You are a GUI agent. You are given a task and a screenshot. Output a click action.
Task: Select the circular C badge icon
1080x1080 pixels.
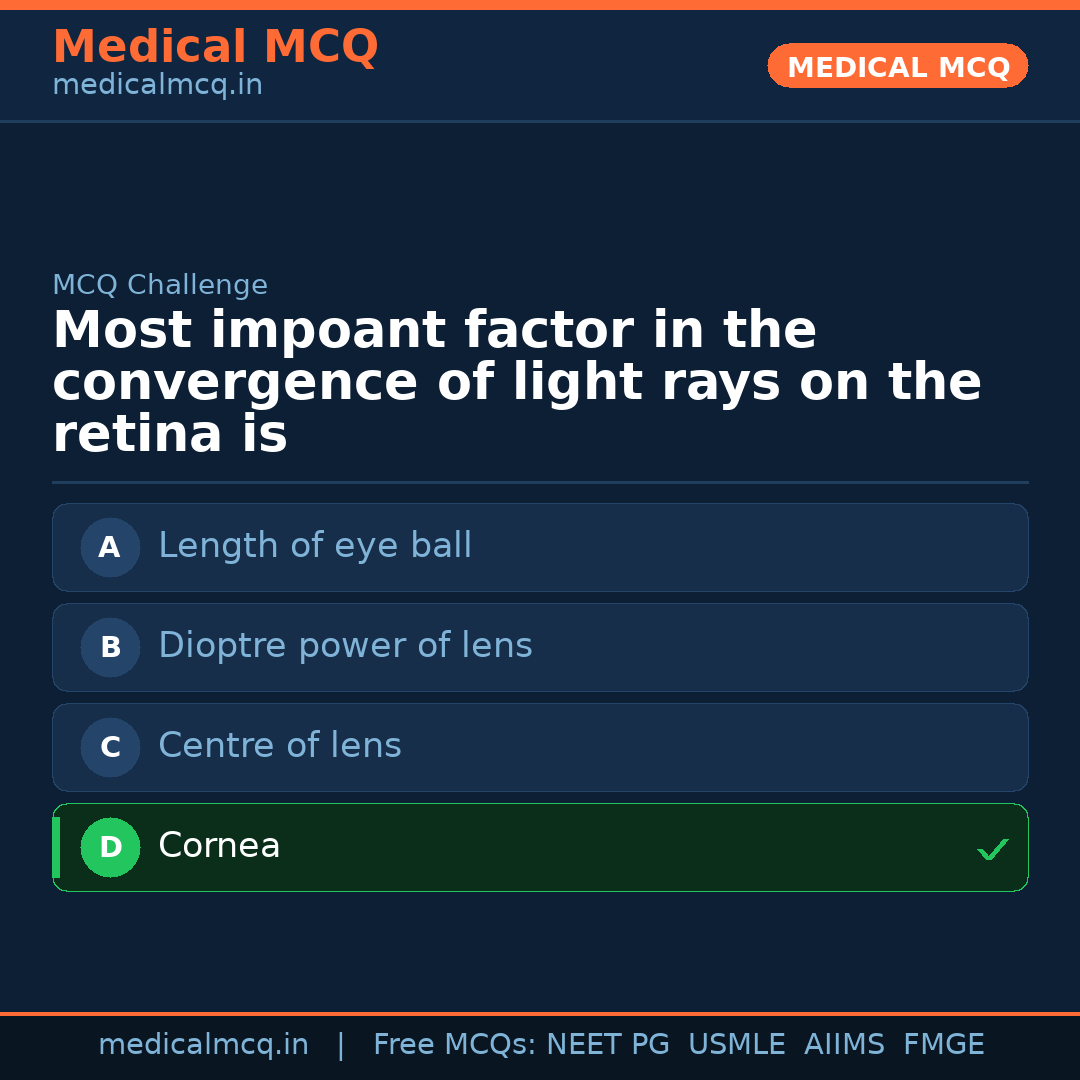click(110, 747)
